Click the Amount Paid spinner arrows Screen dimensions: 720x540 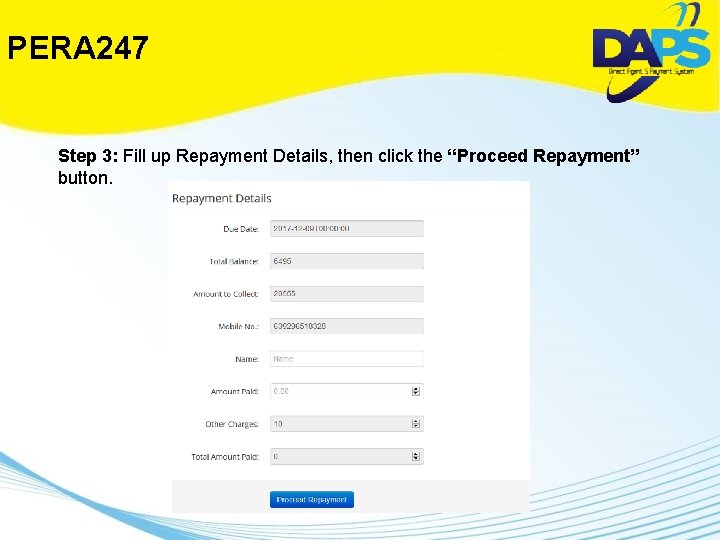(416, 391)
